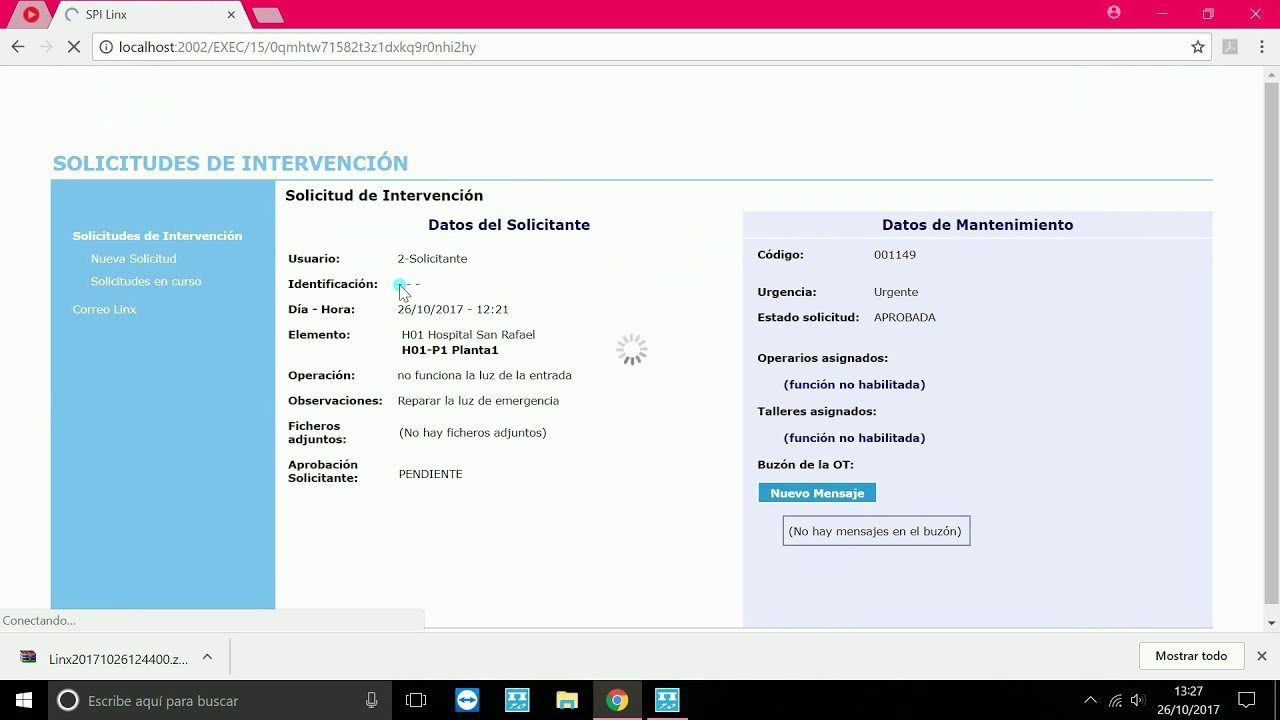
Task: Click the SOLICITUDES DE INTERVENCIÓN heading
Action: [230, 164]
